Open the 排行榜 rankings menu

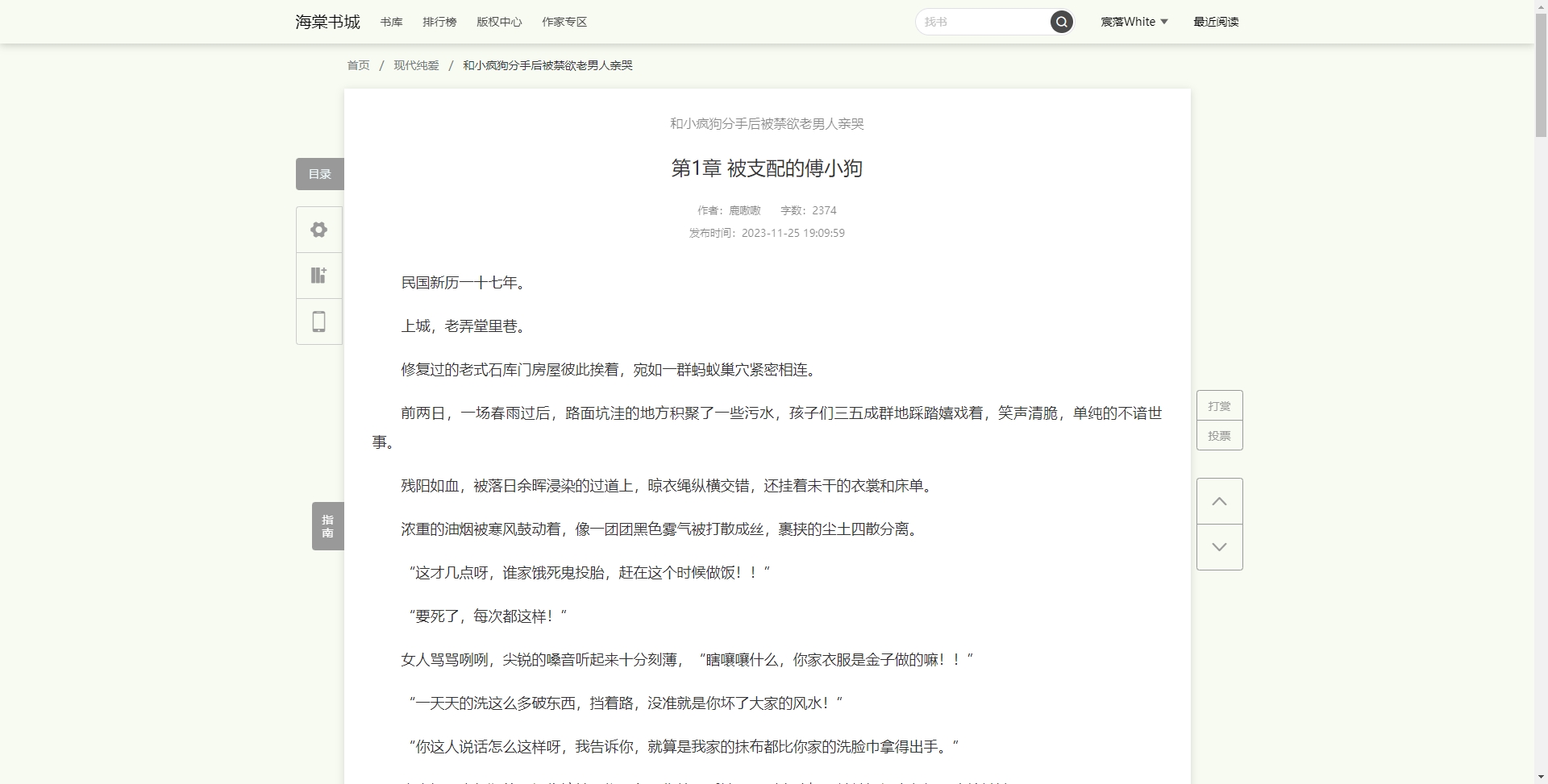pos(439,22)
